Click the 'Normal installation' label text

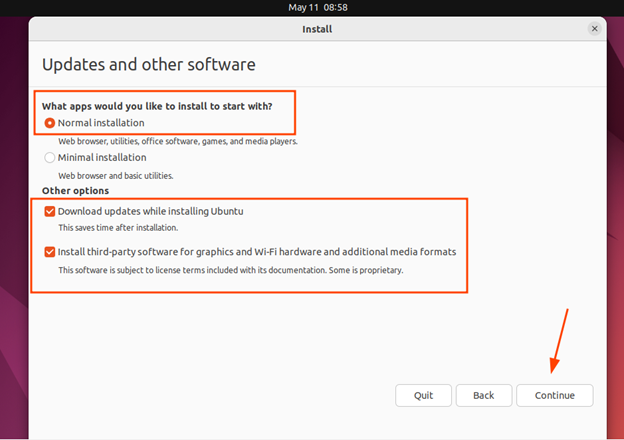tap(101, 123)
